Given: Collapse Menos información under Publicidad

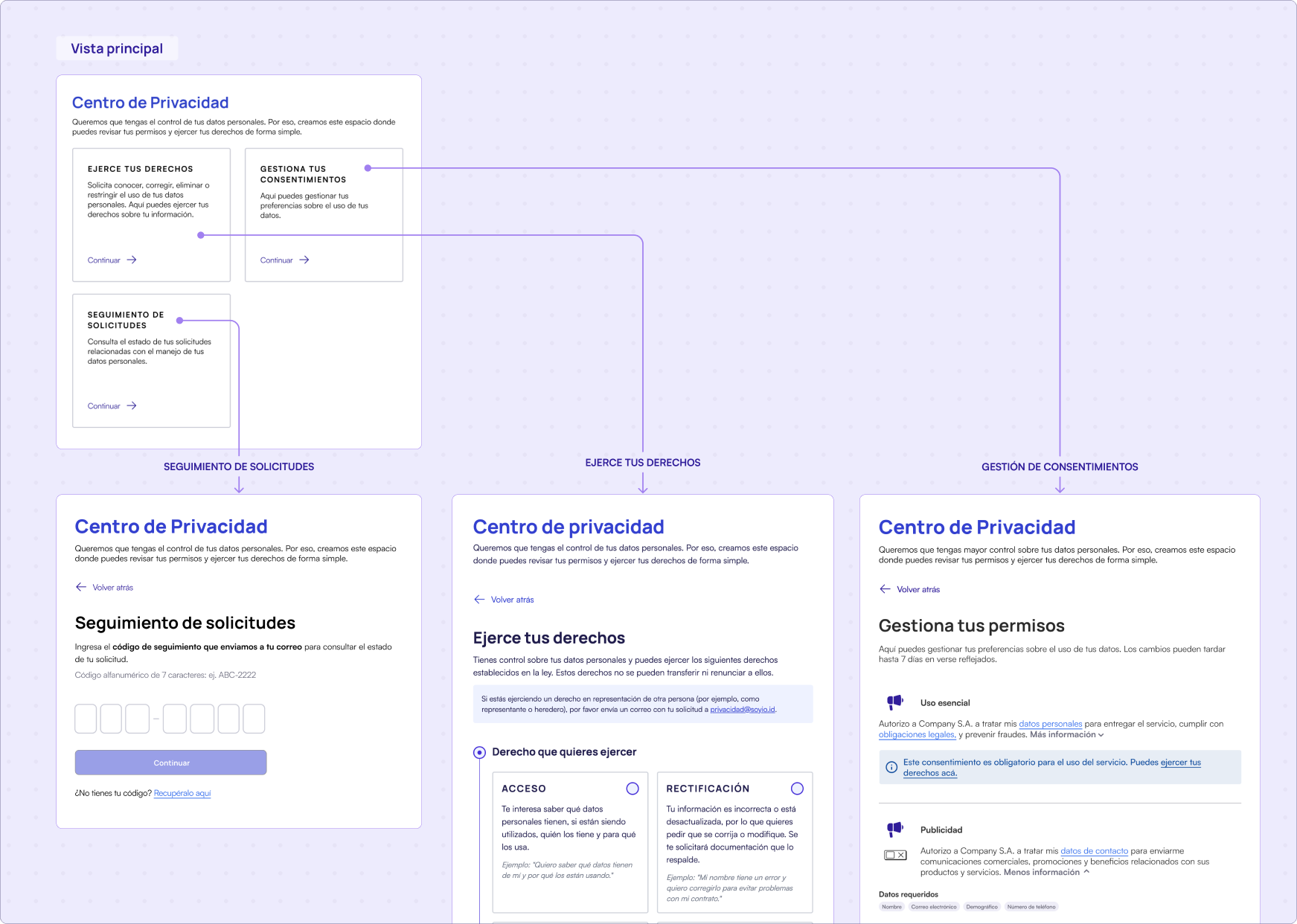Looking at the screenshot, I should [x=1046, y=872].
